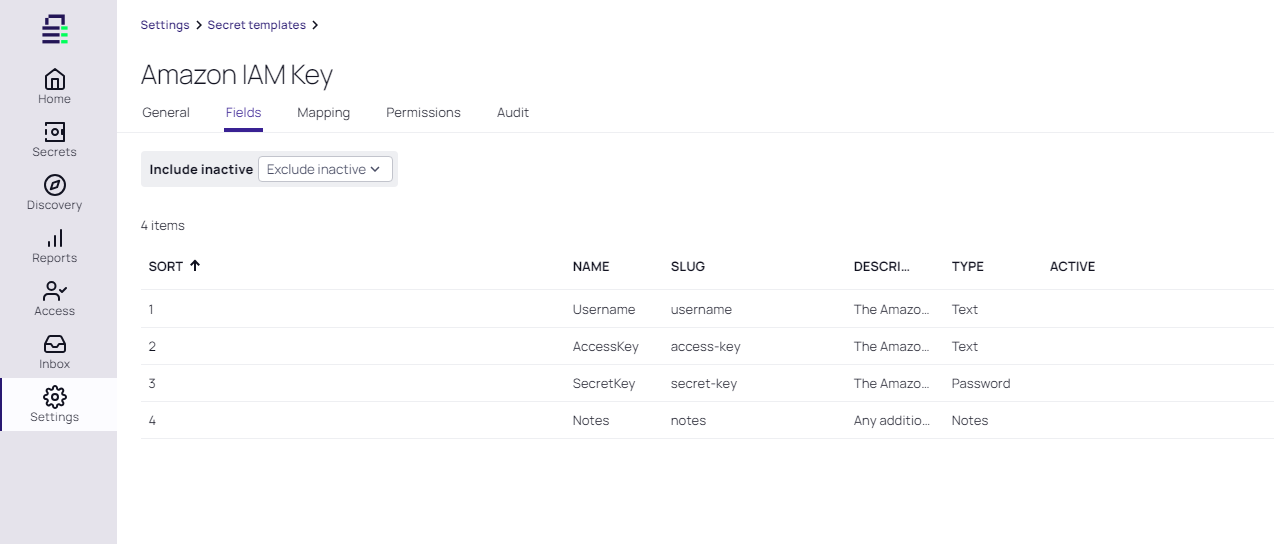This screenshot has width=1274, height=544.
Task: Expand the chevron after Secret templates breadcrumb
Action: [315, 25]
